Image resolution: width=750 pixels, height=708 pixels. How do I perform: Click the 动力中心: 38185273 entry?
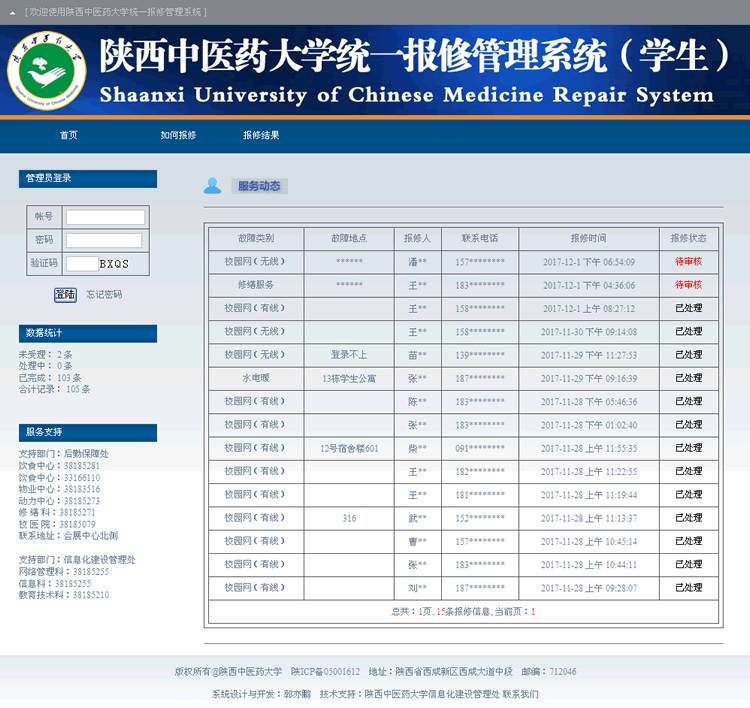click(x=59, y=501)
